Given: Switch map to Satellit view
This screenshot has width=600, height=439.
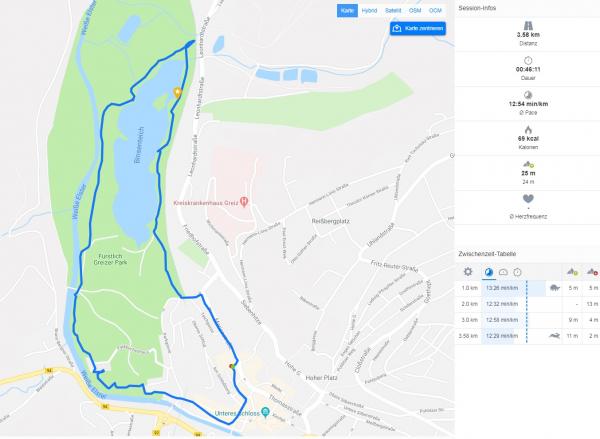Looking at the screenshot, I should pos(393,11).
